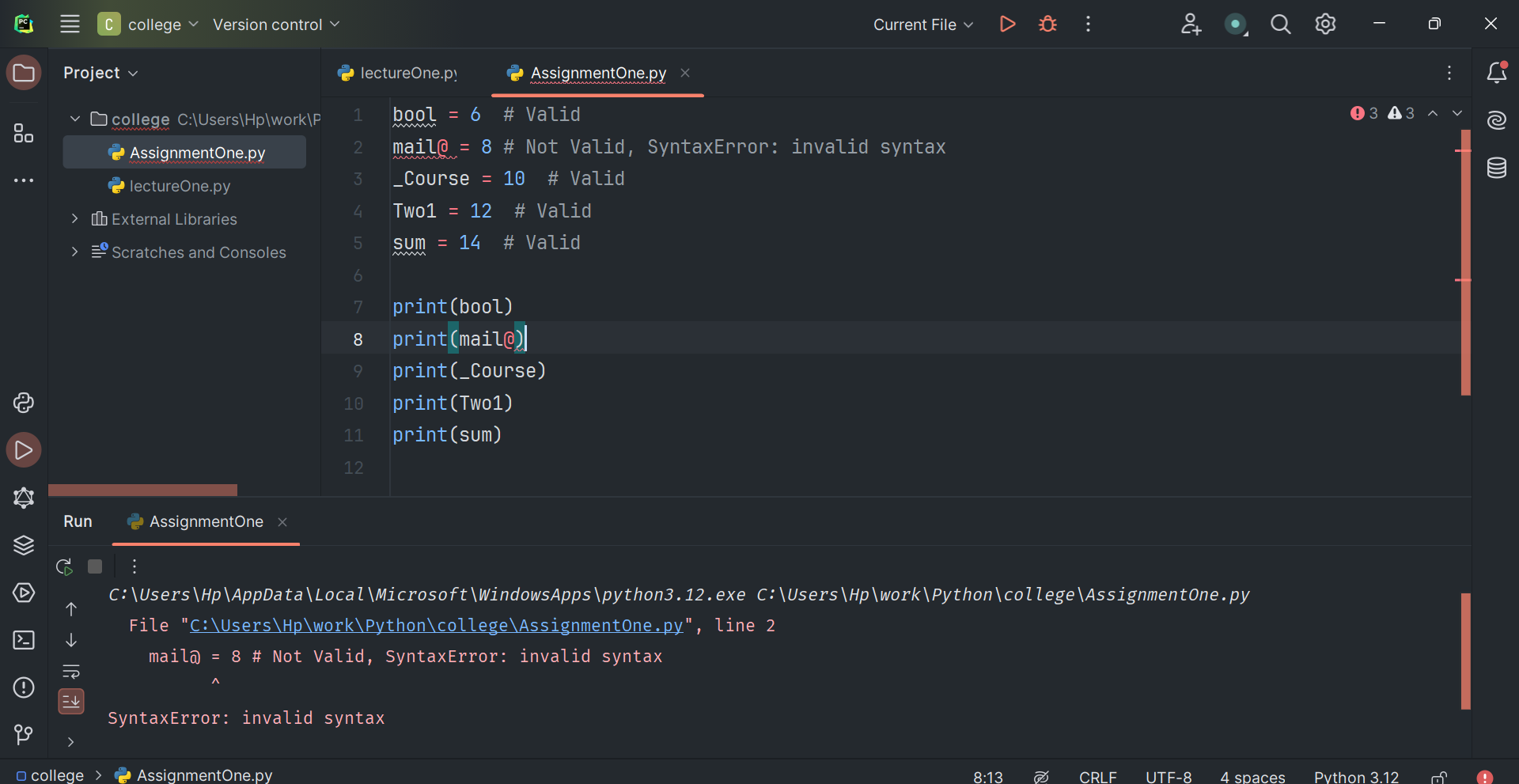Expand the Scratches and Consoles node

pyautogui.click(x=74, y=252)
